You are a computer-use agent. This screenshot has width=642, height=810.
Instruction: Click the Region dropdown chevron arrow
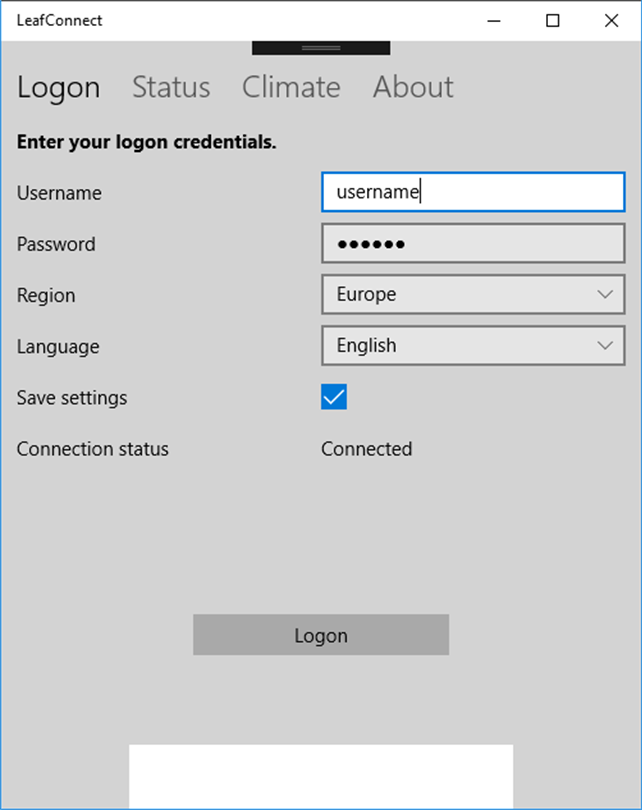605,294
